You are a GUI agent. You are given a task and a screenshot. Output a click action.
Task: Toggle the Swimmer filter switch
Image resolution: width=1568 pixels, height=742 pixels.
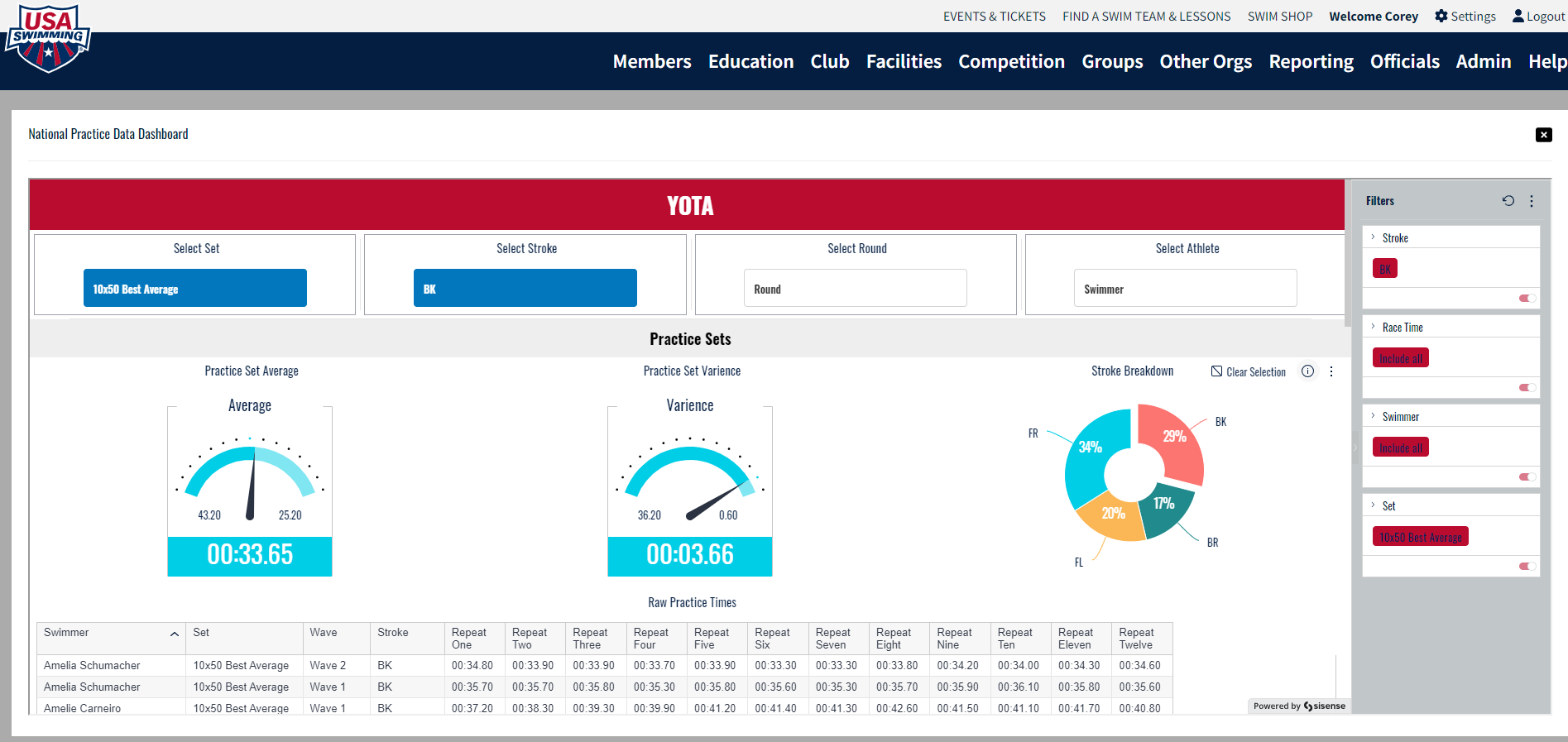coord(1527,476)
